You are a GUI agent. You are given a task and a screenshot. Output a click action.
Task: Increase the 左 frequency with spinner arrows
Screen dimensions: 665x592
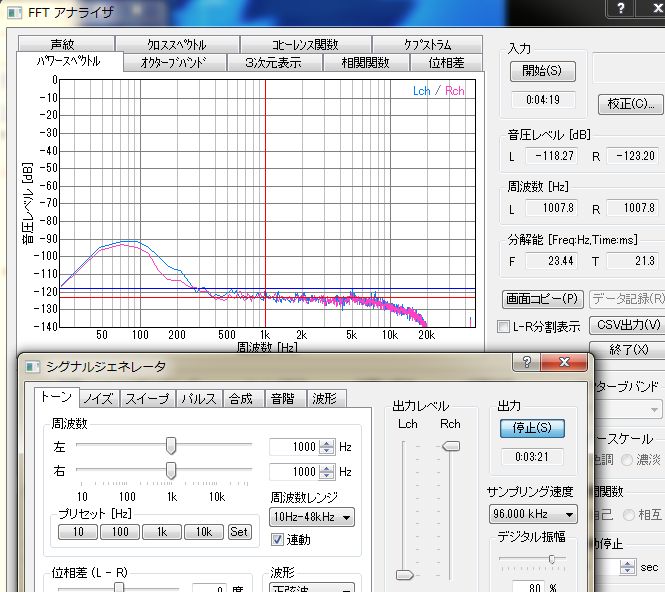point(326,444)
